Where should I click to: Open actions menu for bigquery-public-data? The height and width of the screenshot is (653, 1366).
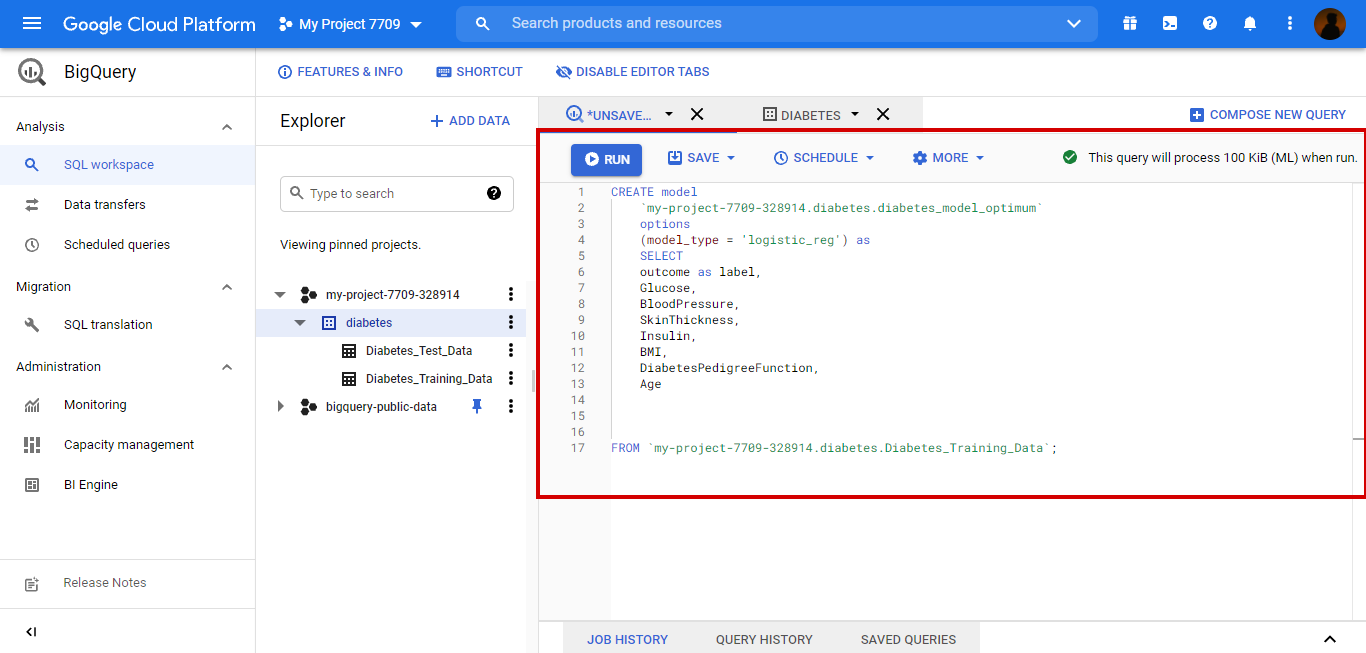pyautogui.click(x=511, y=406)
